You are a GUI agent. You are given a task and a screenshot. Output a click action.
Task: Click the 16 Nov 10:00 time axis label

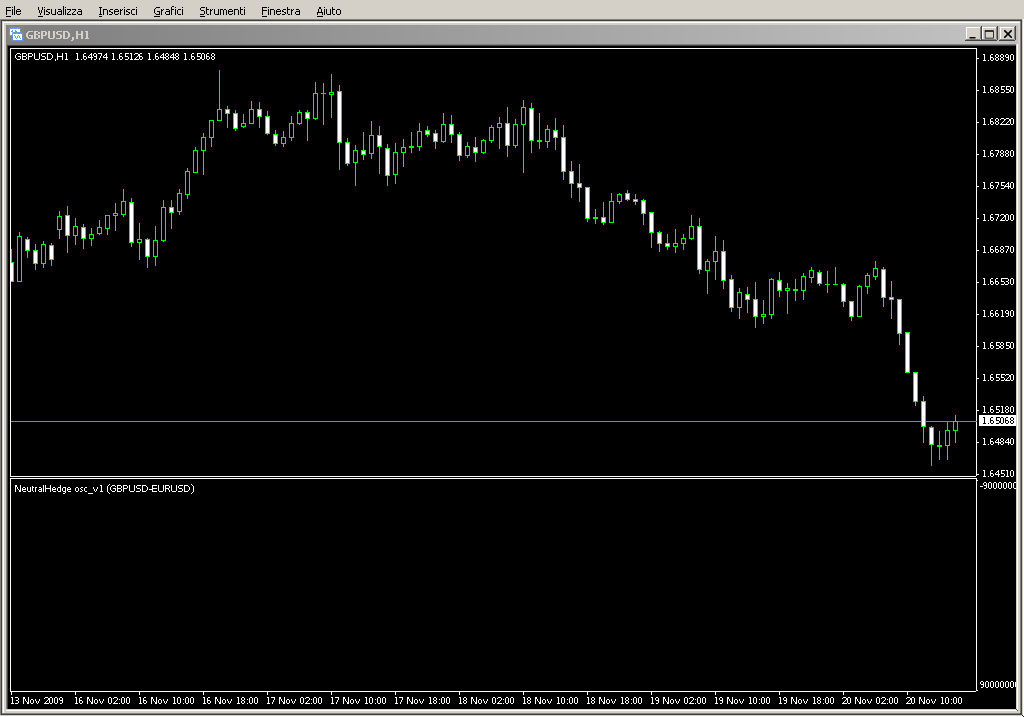click(x=166, y=701)
